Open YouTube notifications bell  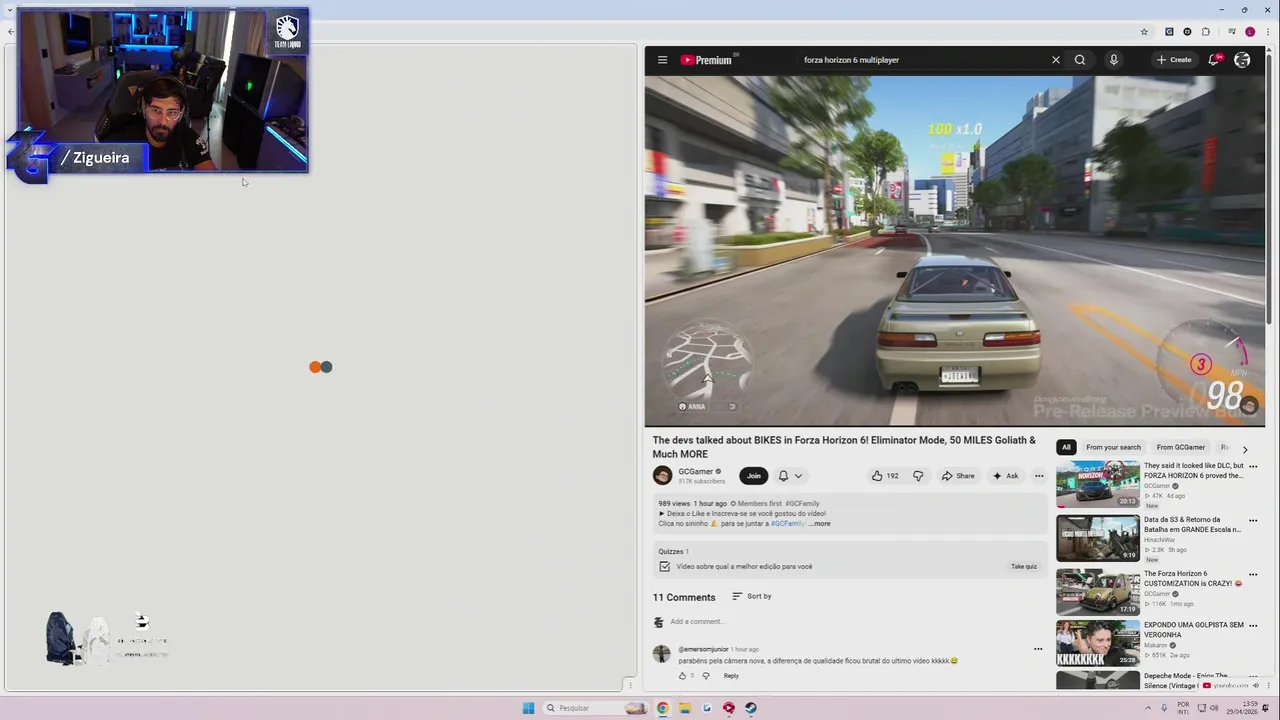click(x=1214, y=60)
